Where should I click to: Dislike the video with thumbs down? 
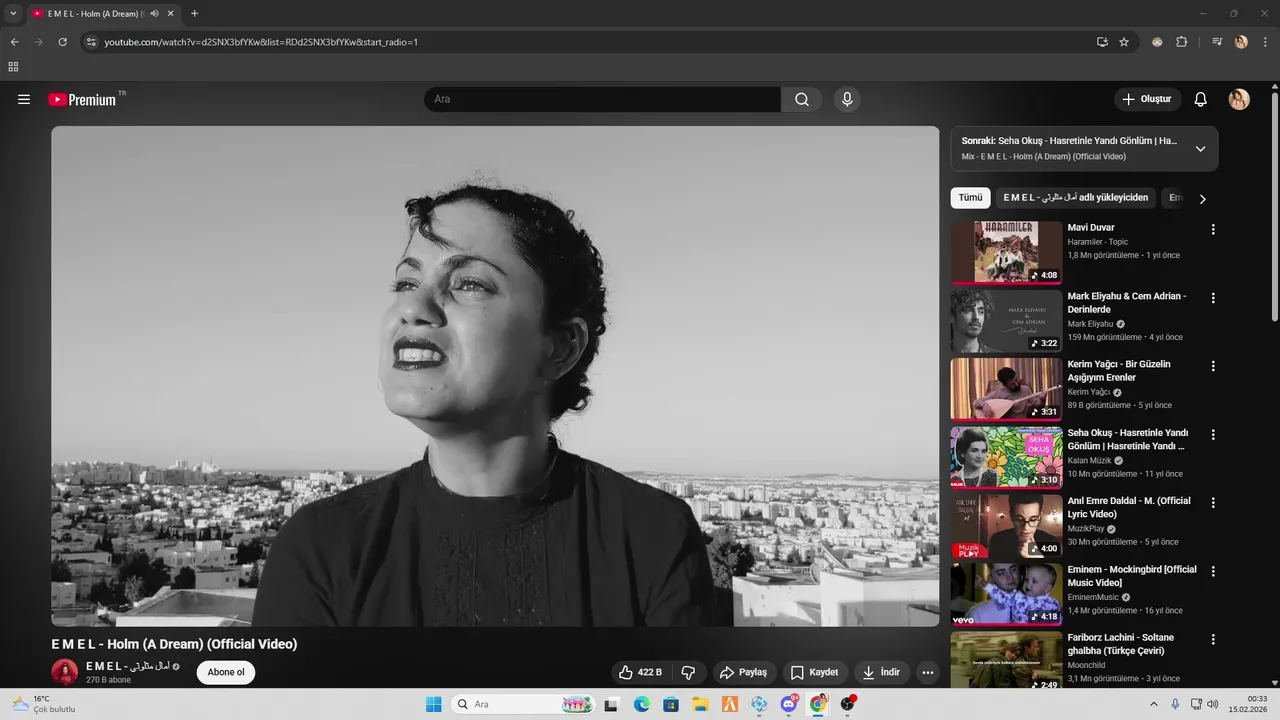pyautogui.click(x=688, y=673)
